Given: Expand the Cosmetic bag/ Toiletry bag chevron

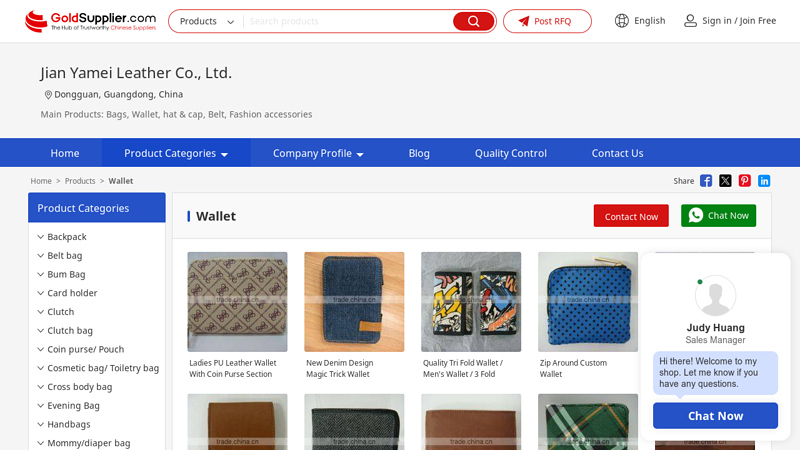Looking at the screenshot, I should [41, 368].
